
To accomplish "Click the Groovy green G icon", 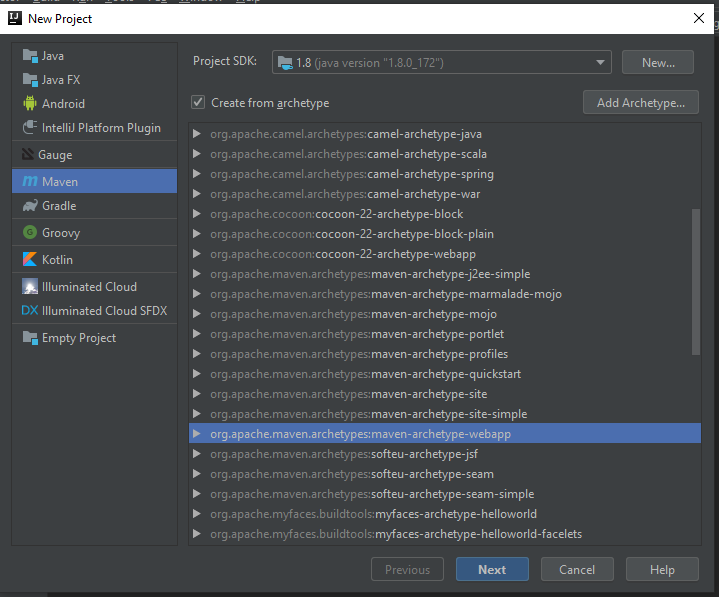I will point(30,232).
